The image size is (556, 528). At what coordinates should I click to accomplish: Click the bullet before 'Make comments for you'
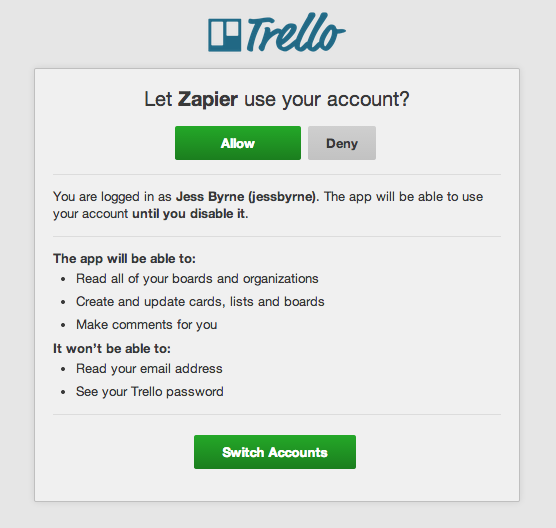(x=63, y=325)
